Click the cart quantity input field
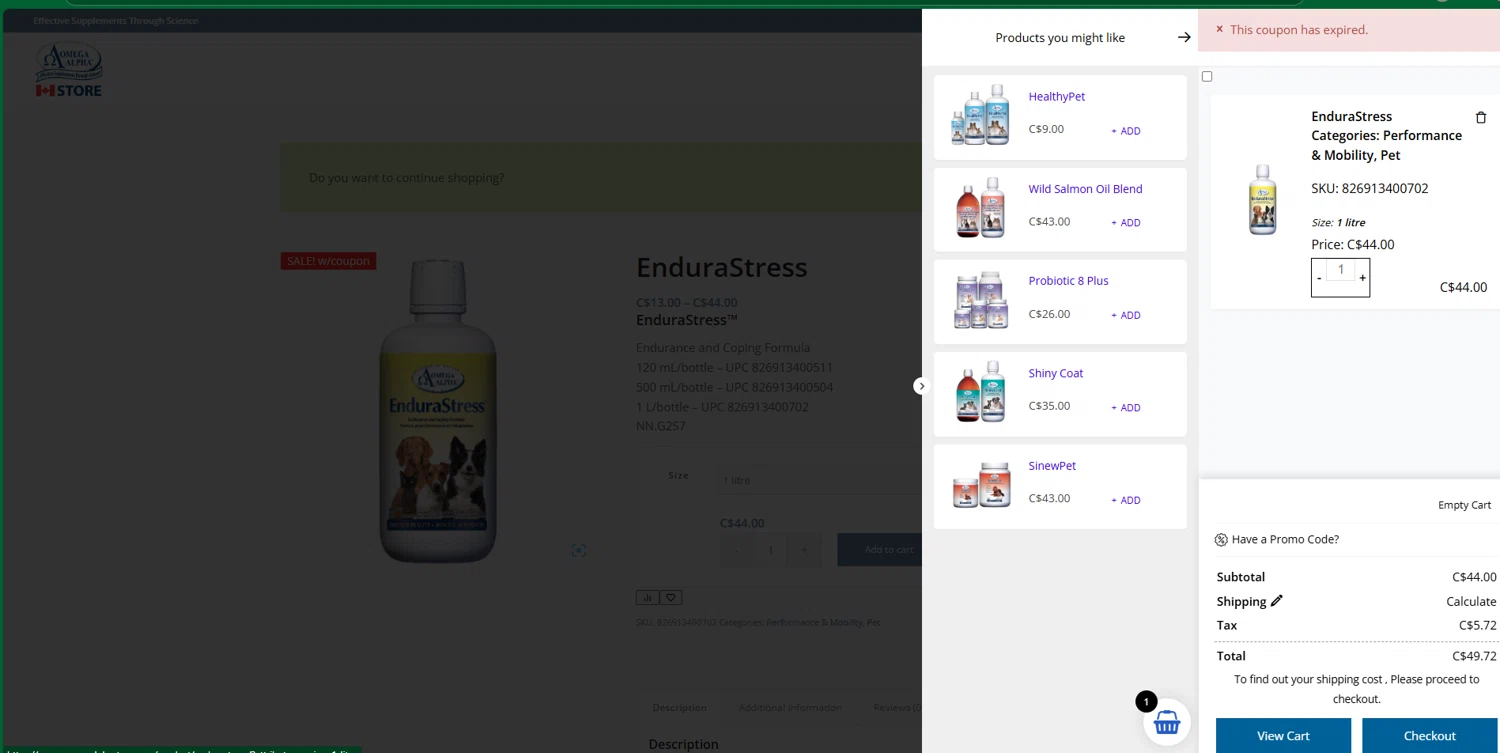1500x753 pixels. click(x=1340, y=270)
